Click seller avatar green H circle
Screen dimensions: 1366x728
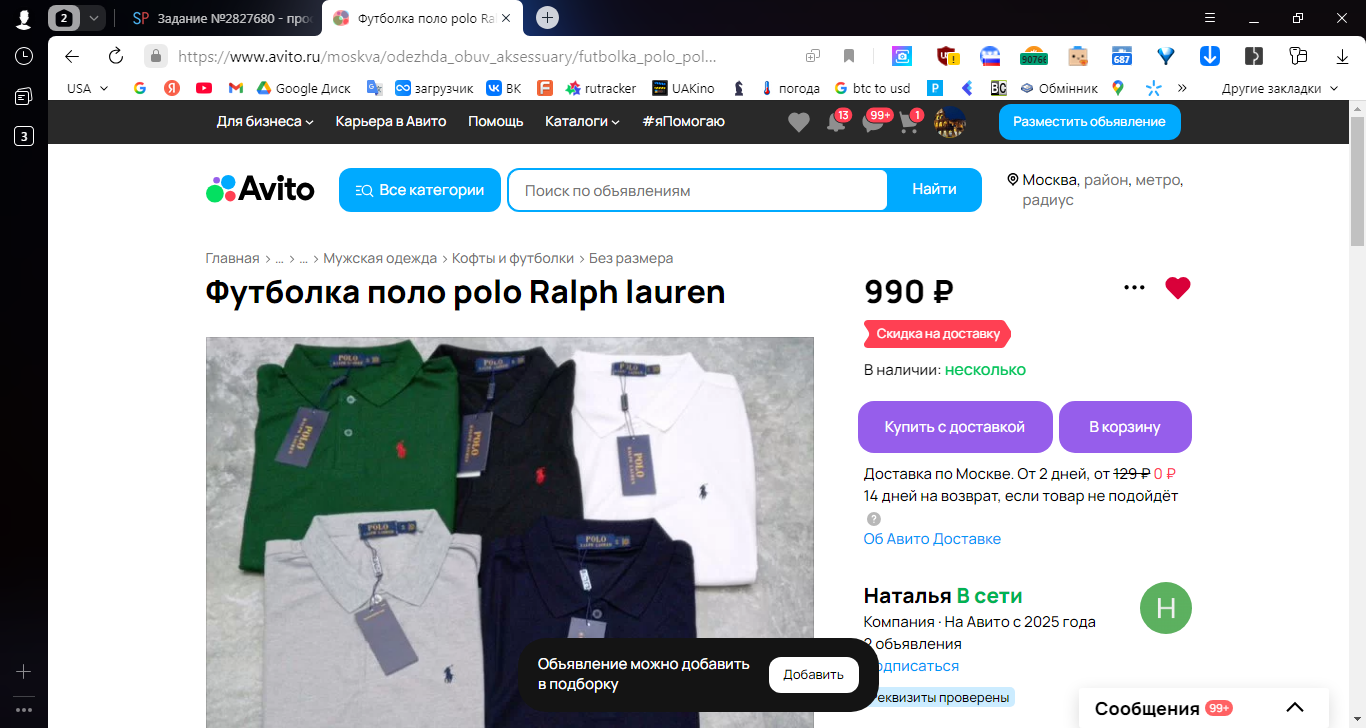pos(1166,608)
